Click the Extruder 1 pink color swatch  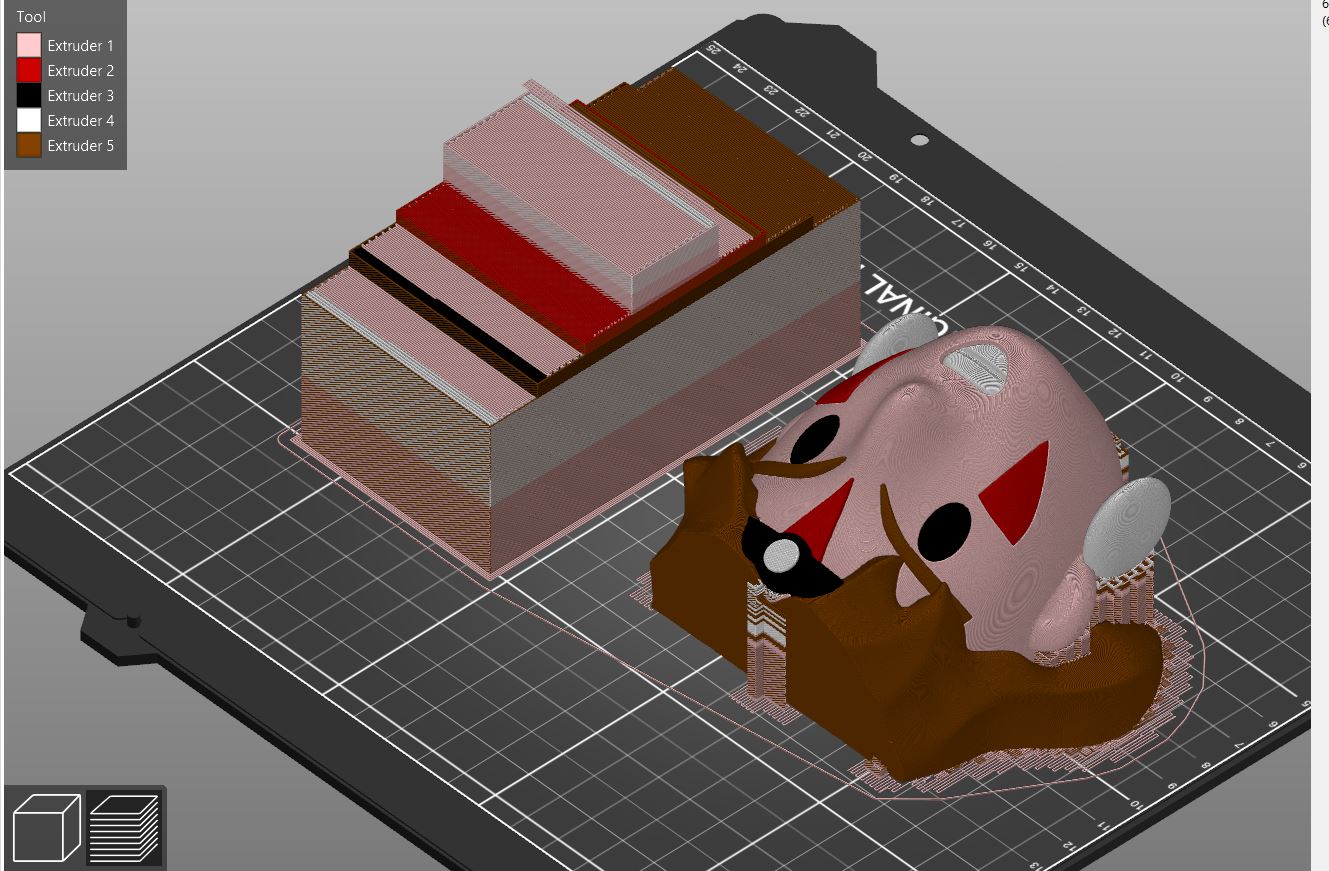[29, 45]
